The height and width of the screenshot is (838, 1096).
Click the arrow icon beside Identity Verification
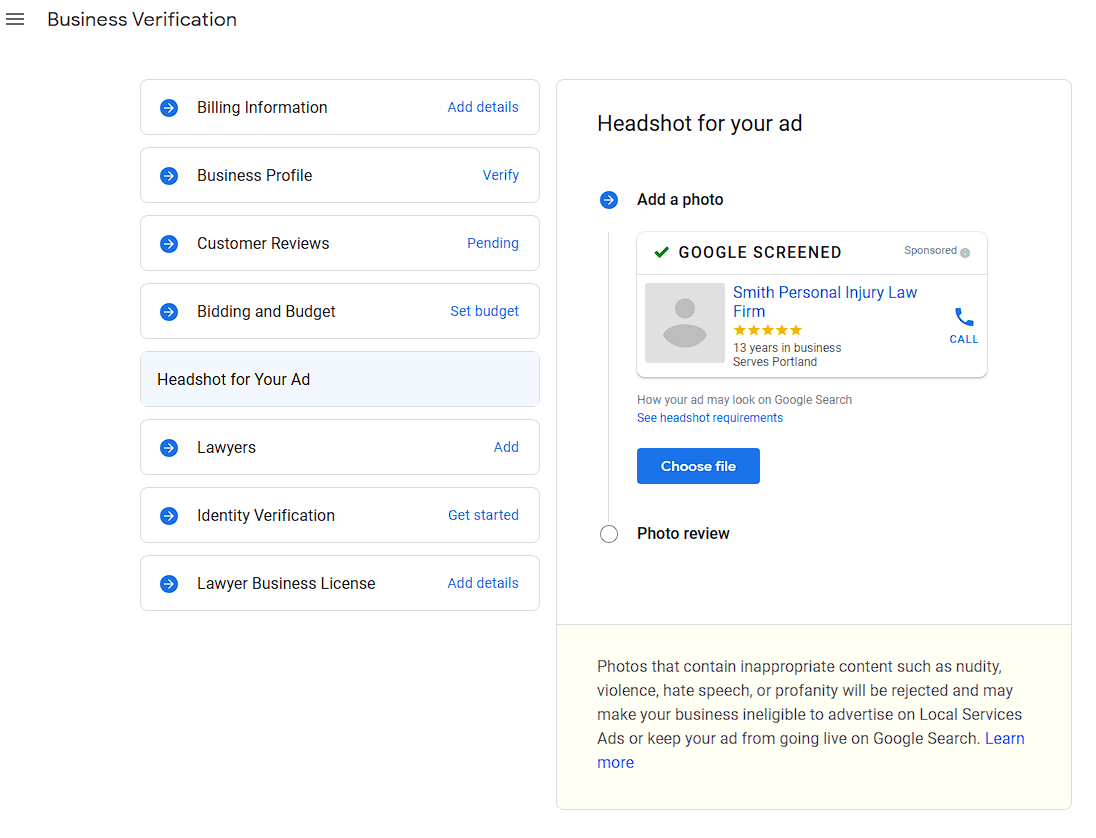click(x=169, y=516)
